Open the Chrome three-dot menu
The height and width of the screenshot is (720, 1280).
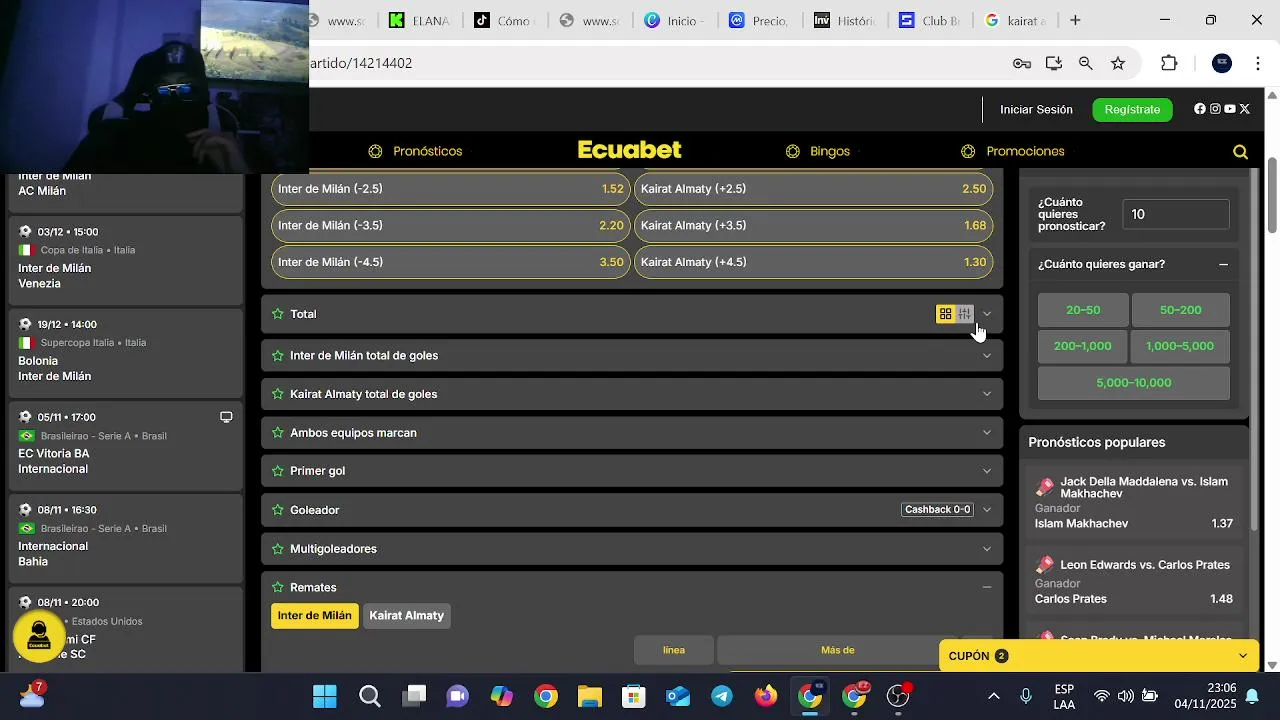point(1258,63)
